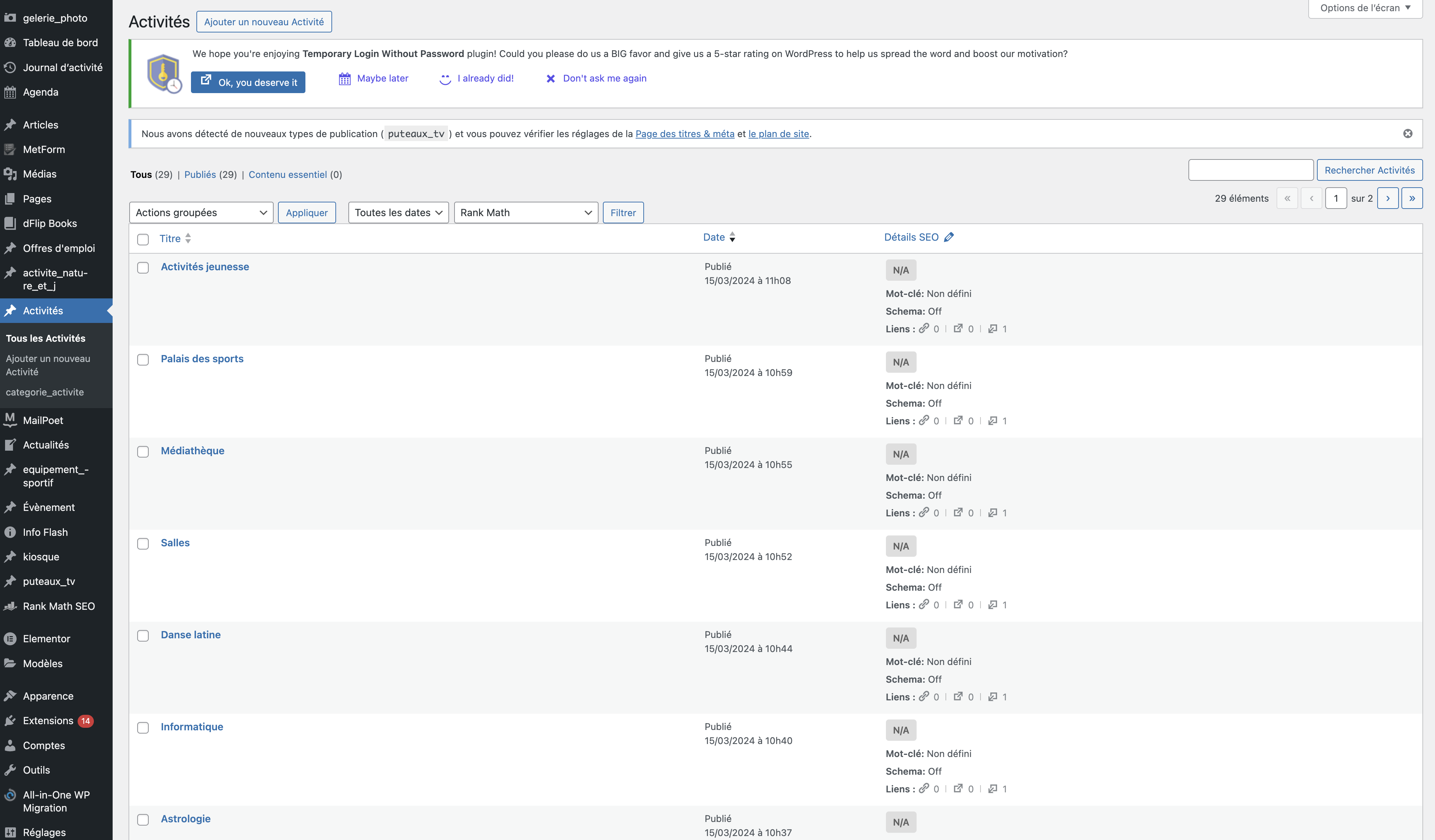Click the Médias icon in the sidebar
The width and height of the screenshot is (1435, 840).
coord(10,174)
